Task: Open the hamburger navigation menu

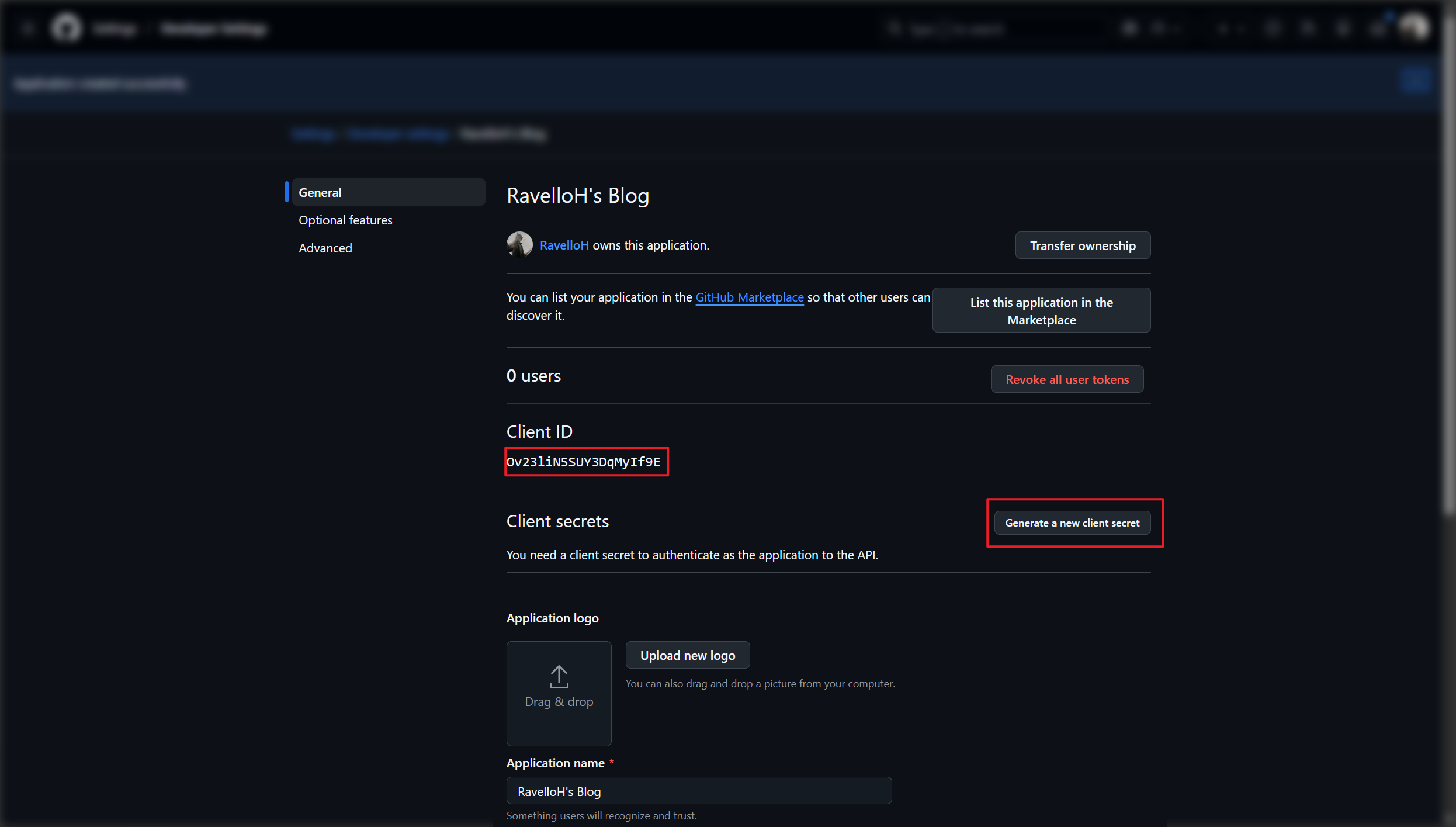Action: (x=27, y=28)
